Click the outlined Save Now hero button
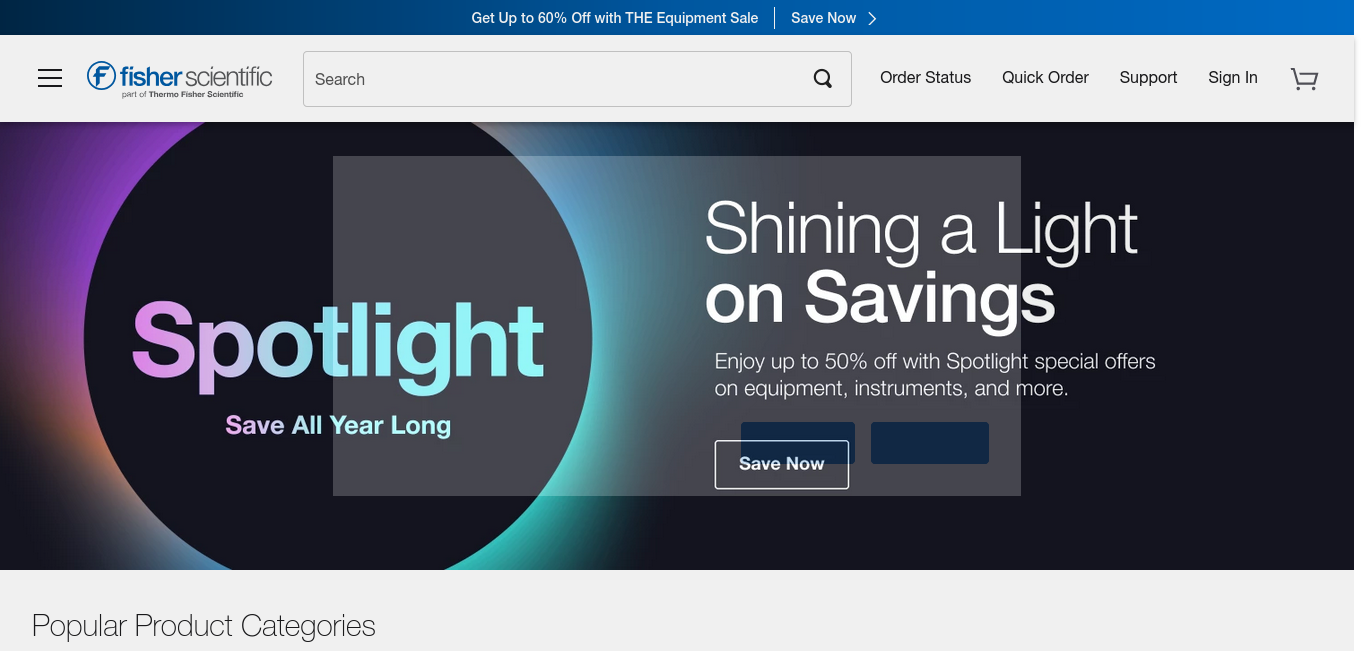The height and width of the screenshot is (651, 1366). (x=782, y=464)
